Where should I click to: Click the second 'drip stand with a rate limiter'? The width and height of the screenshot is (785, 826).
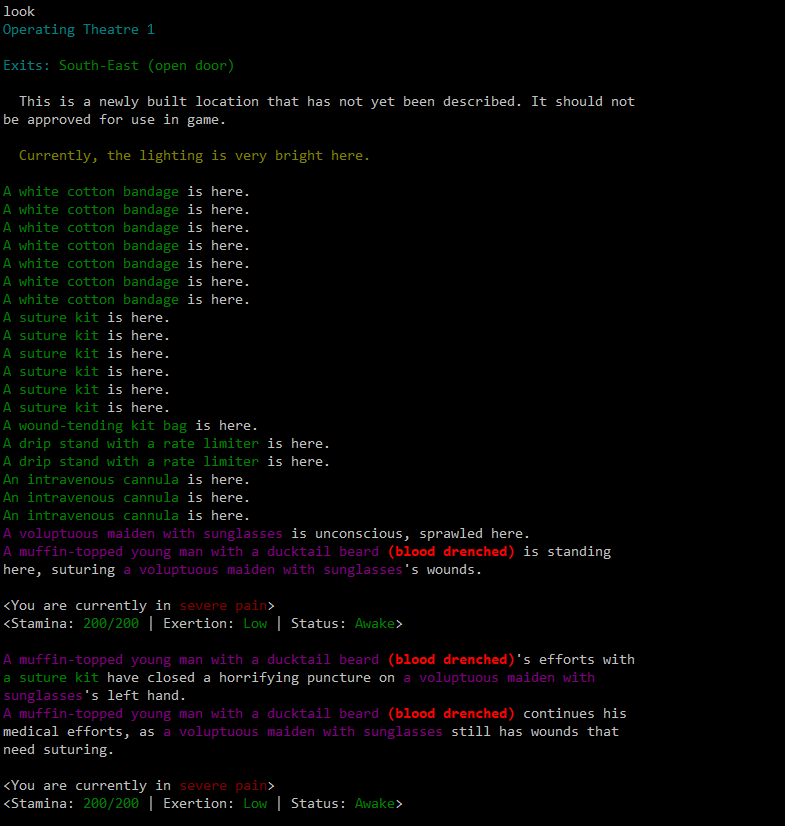139,461
